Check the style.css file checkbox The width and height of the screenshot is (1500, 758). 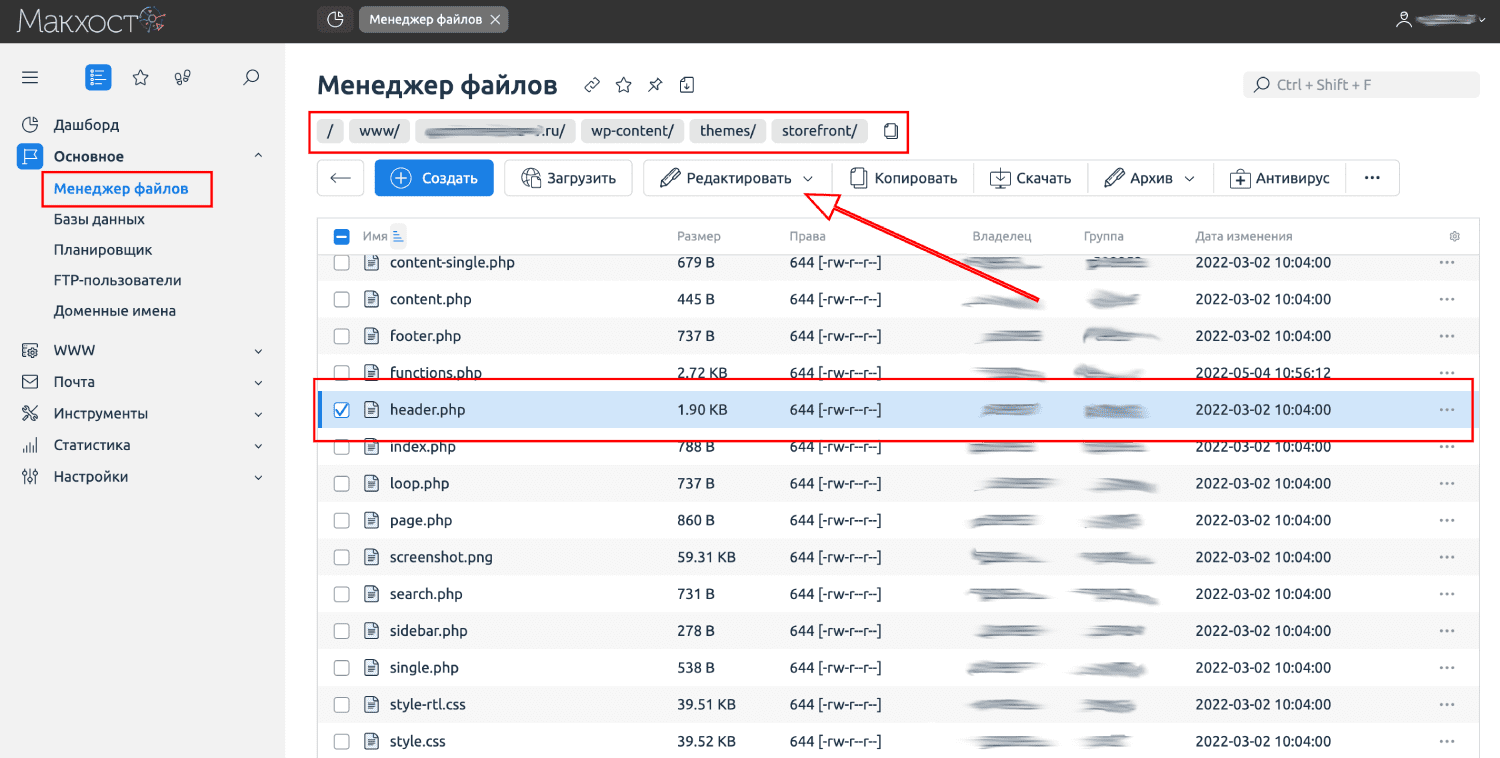pos(342,742)
